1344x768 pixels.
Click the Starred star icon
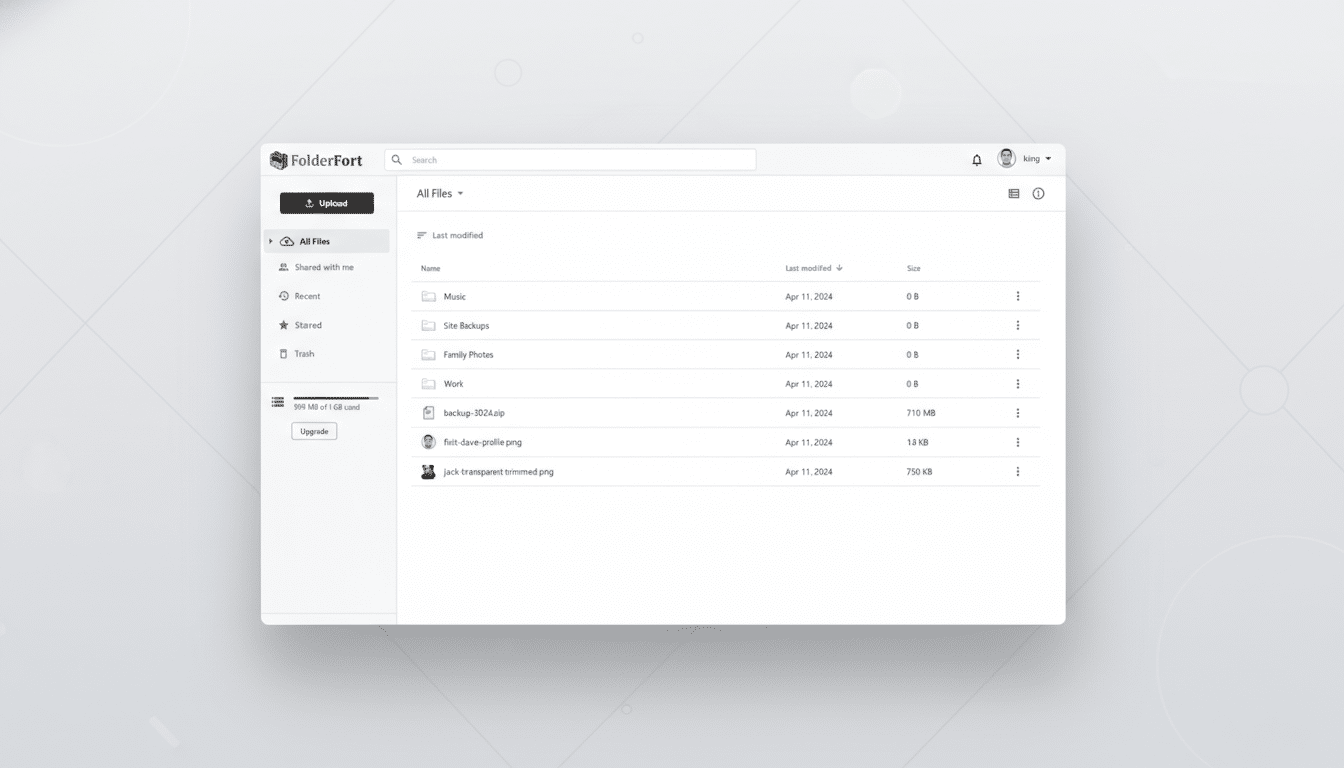pos(284,325)
